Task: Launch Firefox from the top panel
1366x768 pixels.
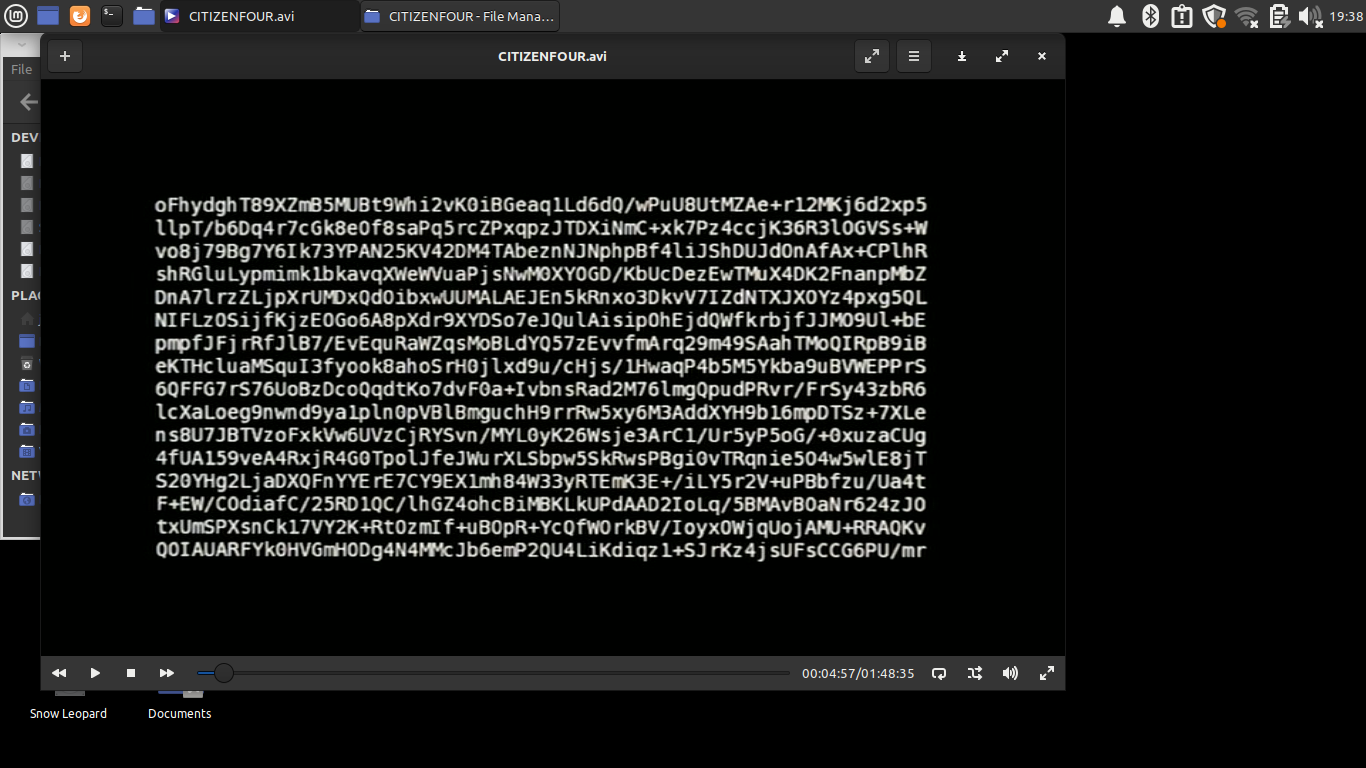Action: click(x=80, y=15)
